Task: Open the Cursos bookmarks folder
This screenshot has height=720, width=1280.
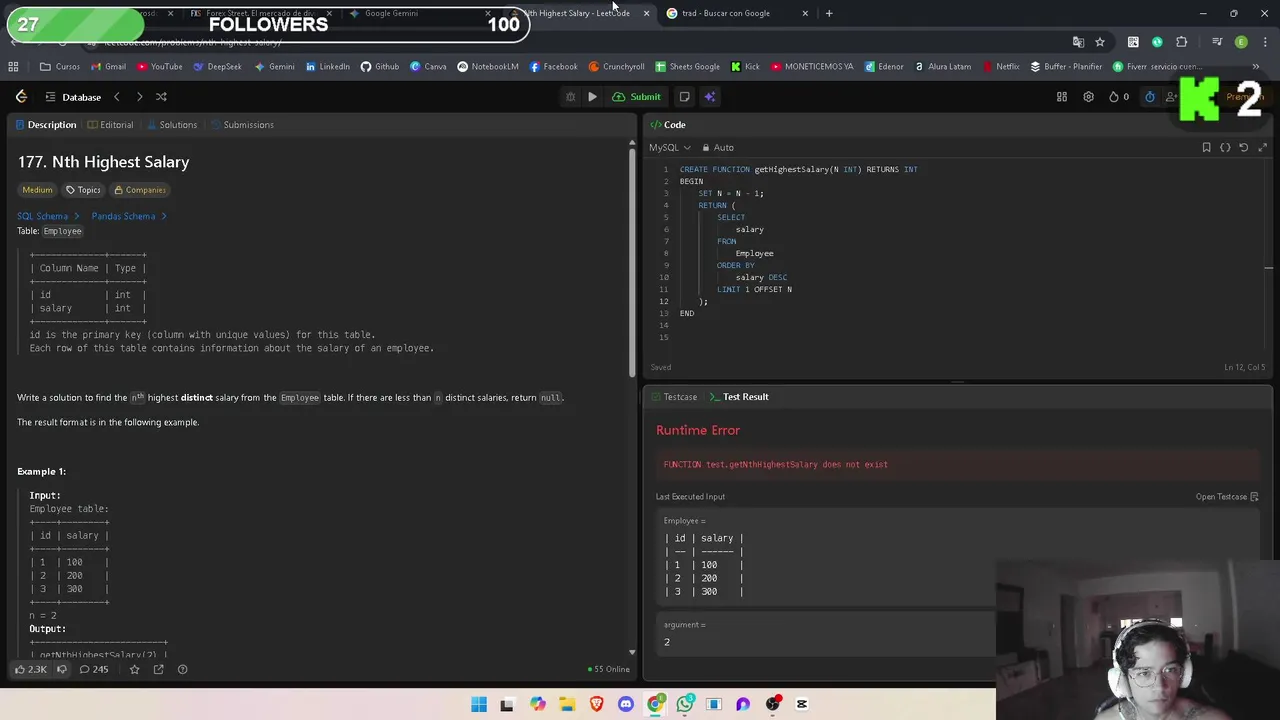Action: click(60, 67)
